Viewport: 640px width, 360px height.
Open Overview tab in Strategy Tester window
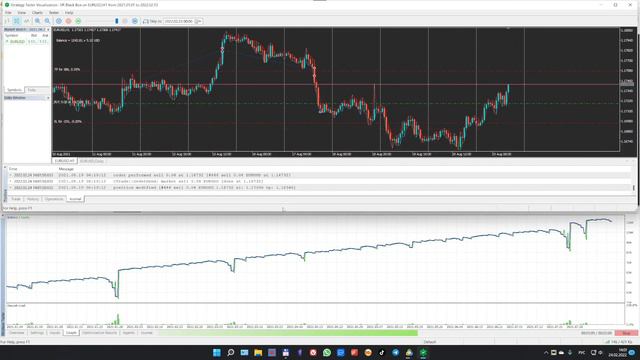click(17, 333)
